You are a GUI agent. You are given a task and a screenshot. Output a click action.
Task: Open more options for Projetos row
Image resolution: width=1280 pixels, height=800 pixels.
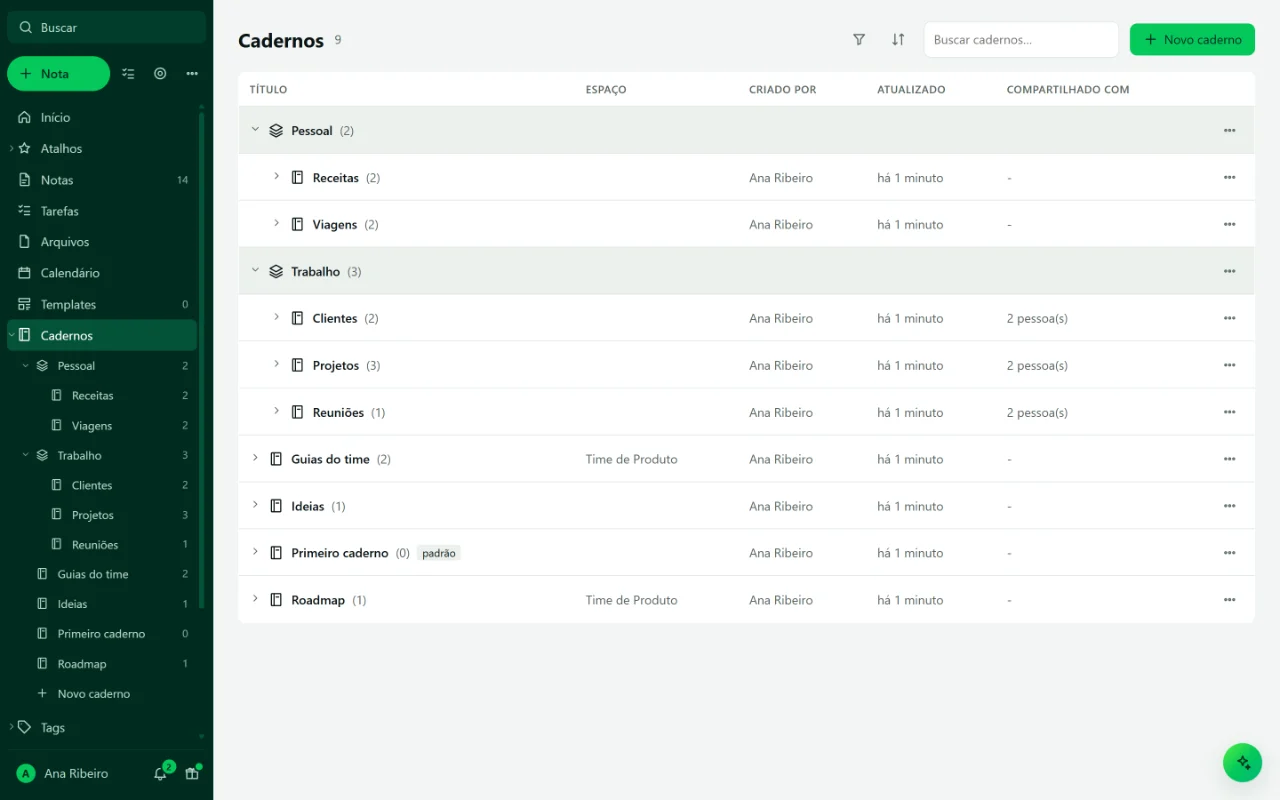pyautogui.click(x=1229, y=365)
